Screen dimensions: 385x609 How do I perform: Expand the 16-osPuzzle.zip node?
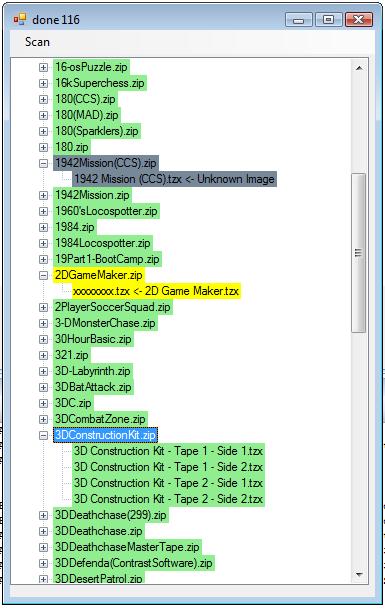coord(43,67)
